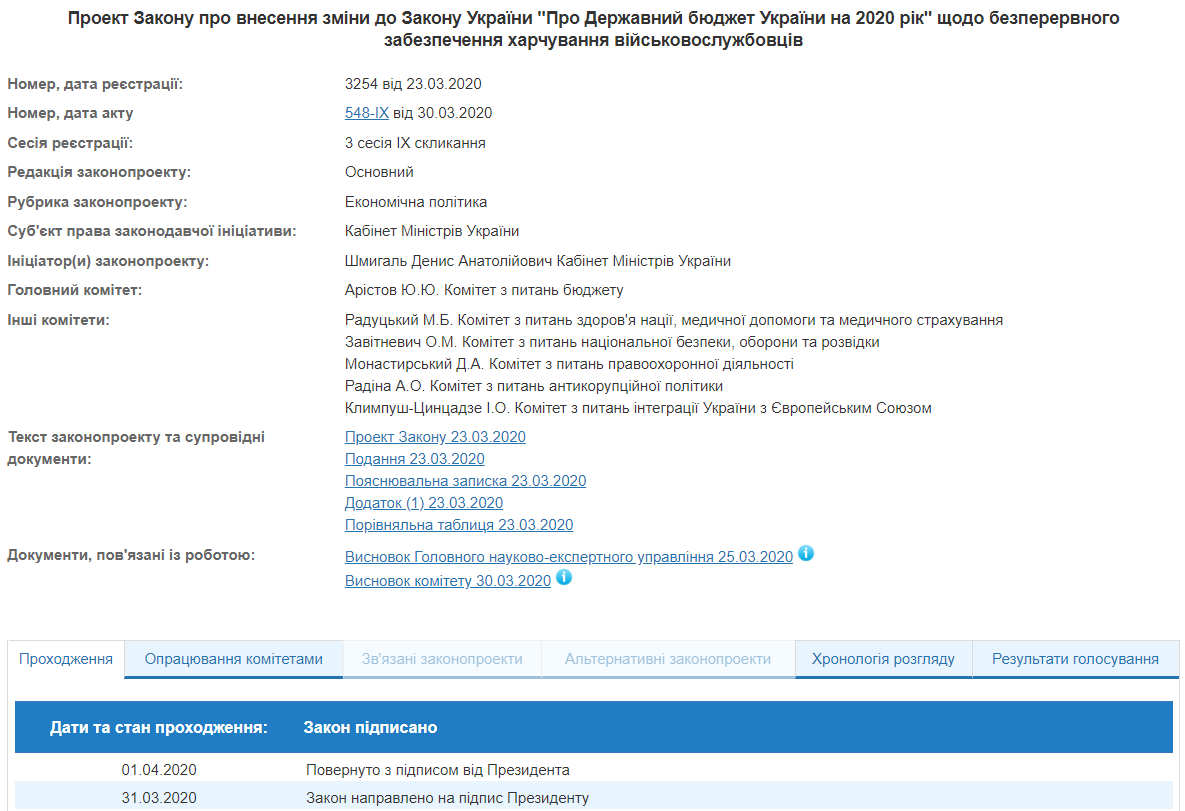1185x811 pixels.
Task: Click row Повернуто з підписом від Президента
Action: (x=437, y=770)
